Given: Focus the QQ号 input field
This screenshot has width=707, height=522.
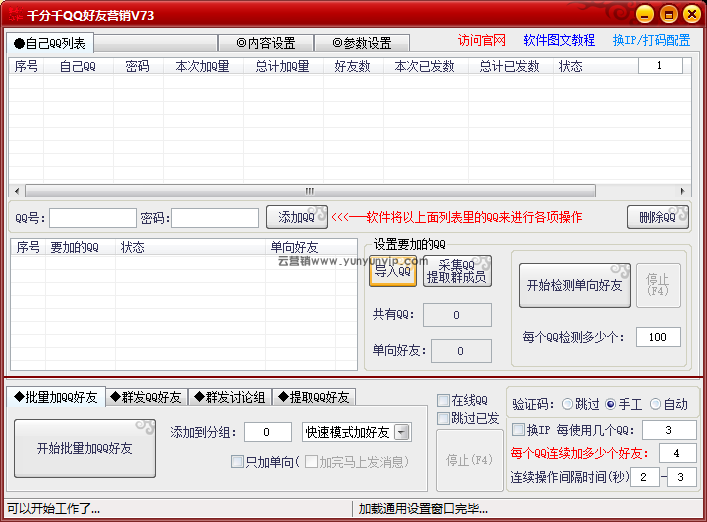Looking at the screenshot, I should click(93, 218).
